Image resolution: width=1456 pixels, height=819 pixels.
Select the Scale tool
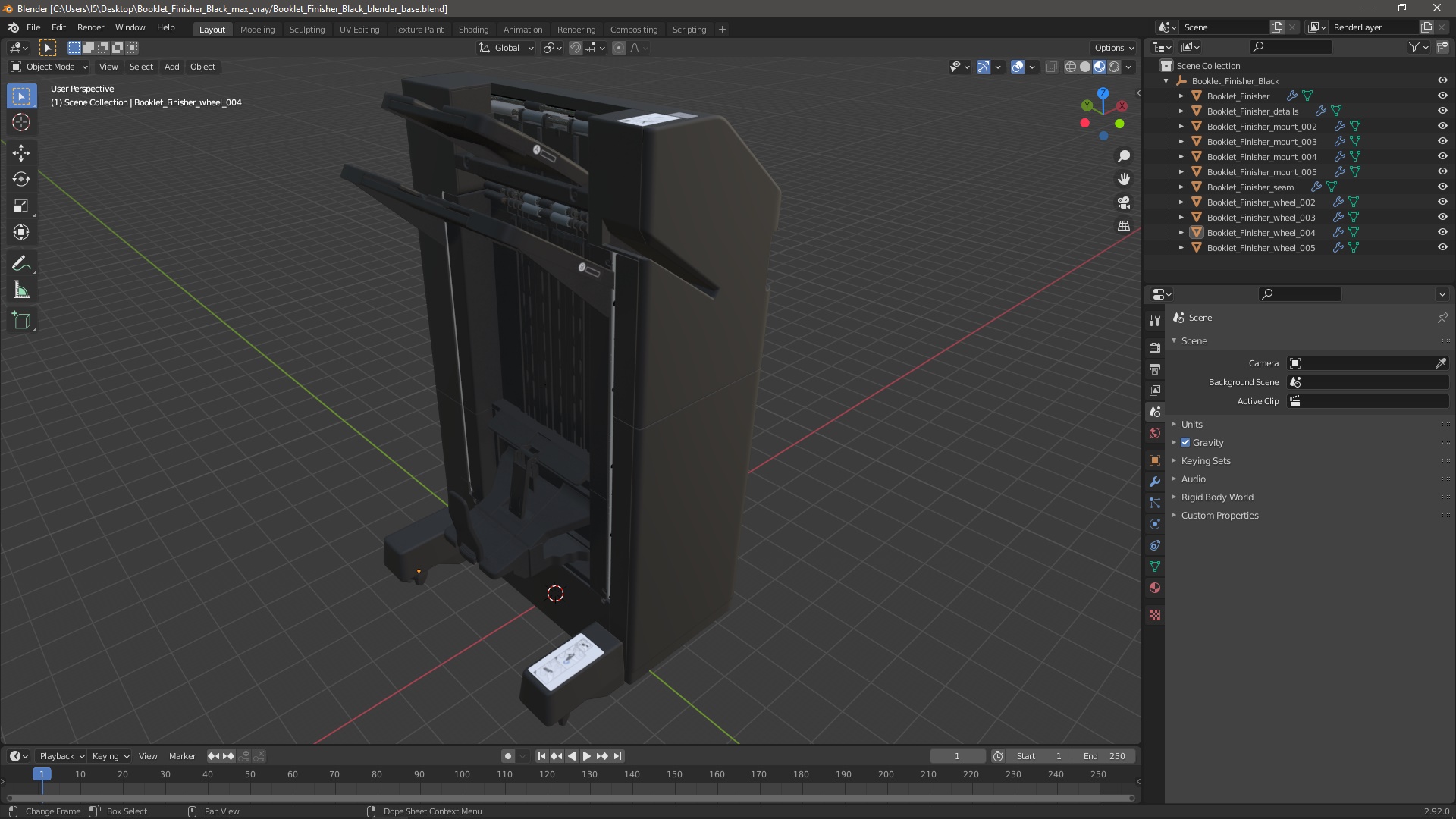[x=21, y=206]
